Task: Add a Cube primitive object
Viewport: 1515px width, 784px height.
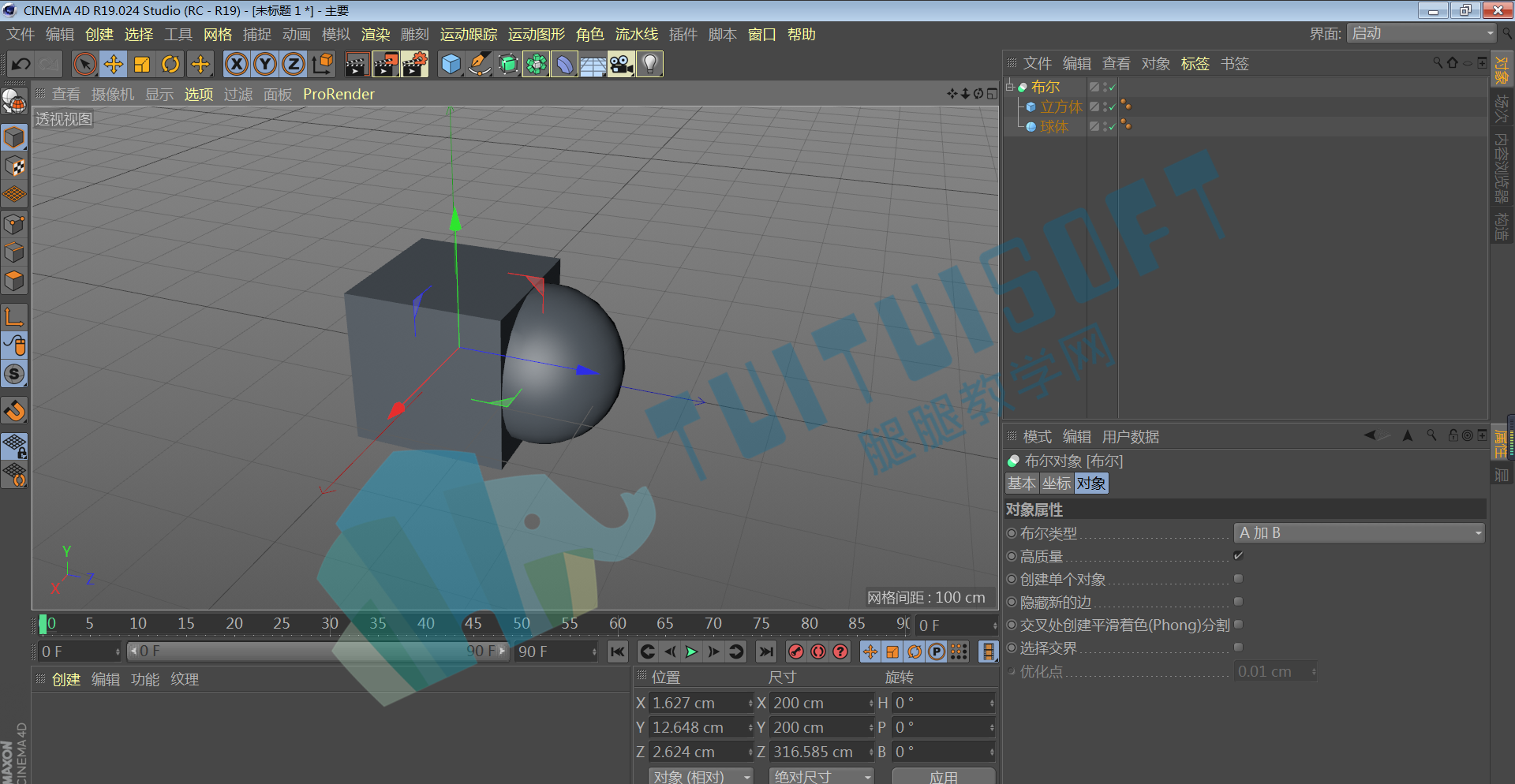Action: pos(451,64)
